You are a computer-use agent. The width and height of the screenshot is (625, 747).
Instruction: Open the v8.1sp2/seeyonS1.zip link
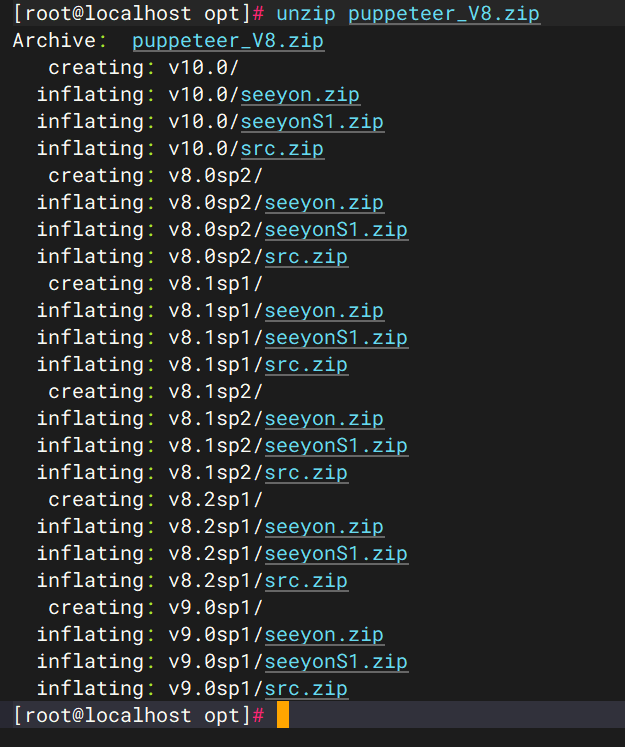point(336,446)
